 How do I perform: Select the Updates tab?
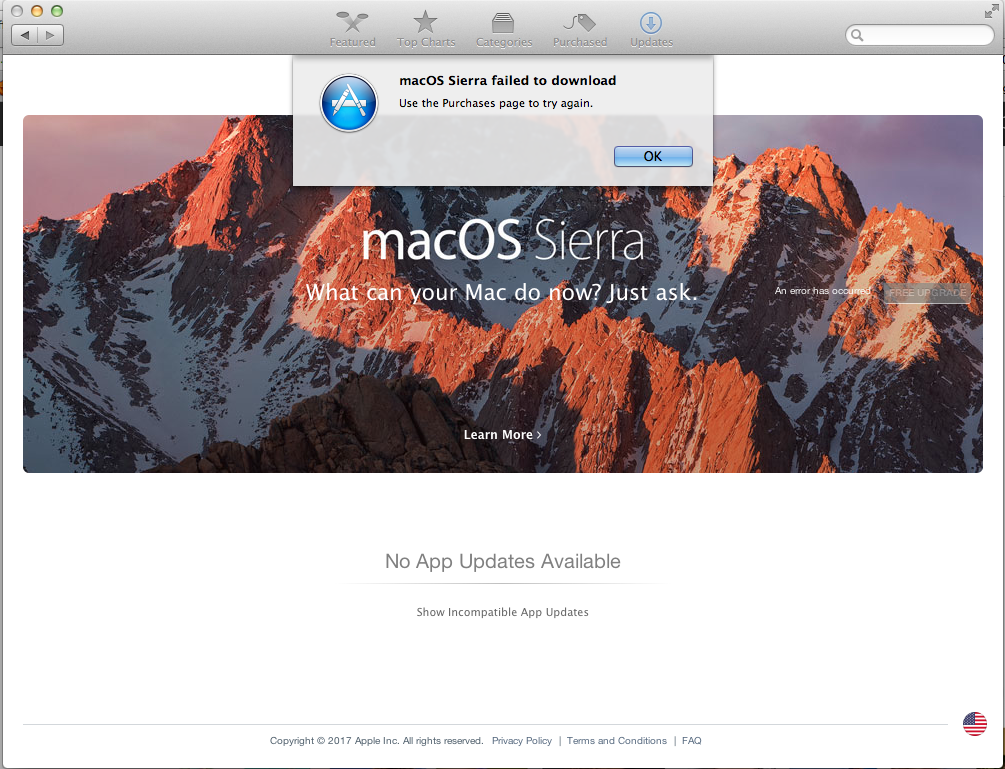651,30
